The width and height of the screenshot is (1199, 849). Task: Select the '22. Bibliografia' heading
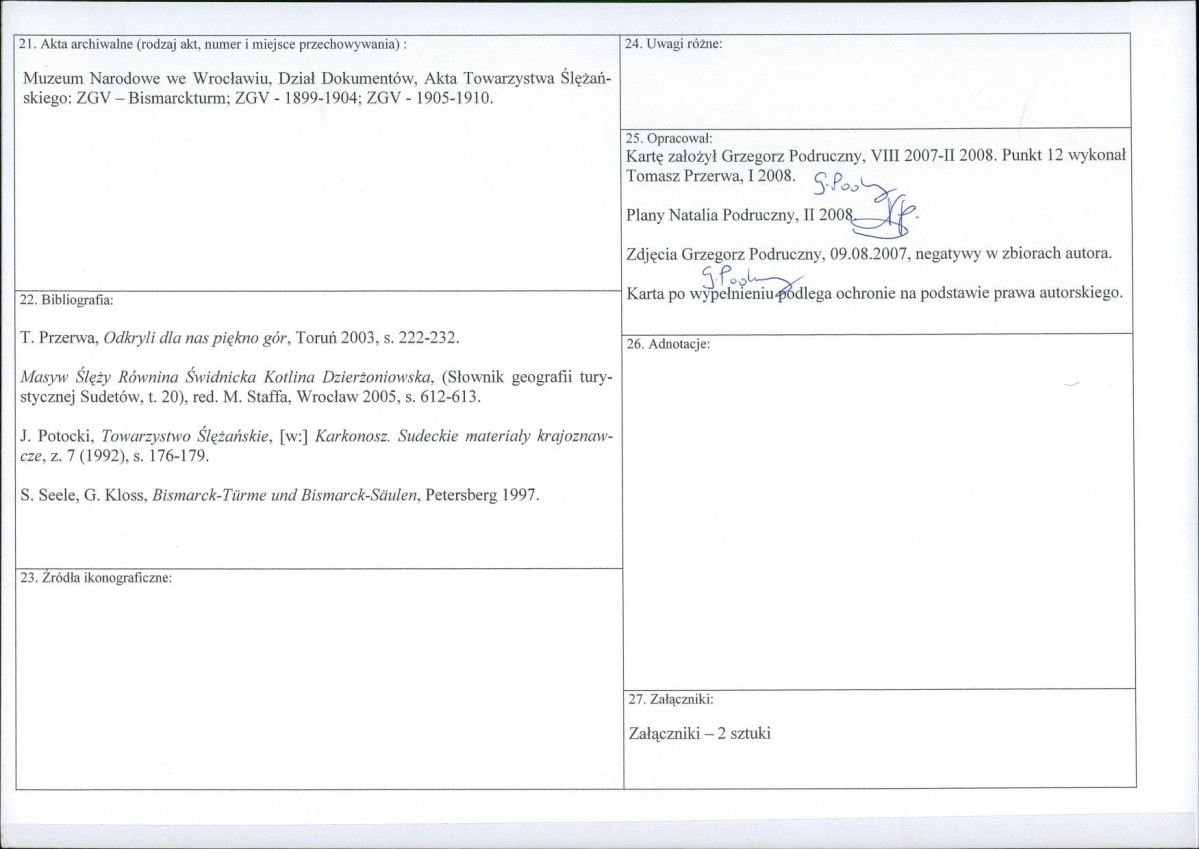[x=67, y=300]
